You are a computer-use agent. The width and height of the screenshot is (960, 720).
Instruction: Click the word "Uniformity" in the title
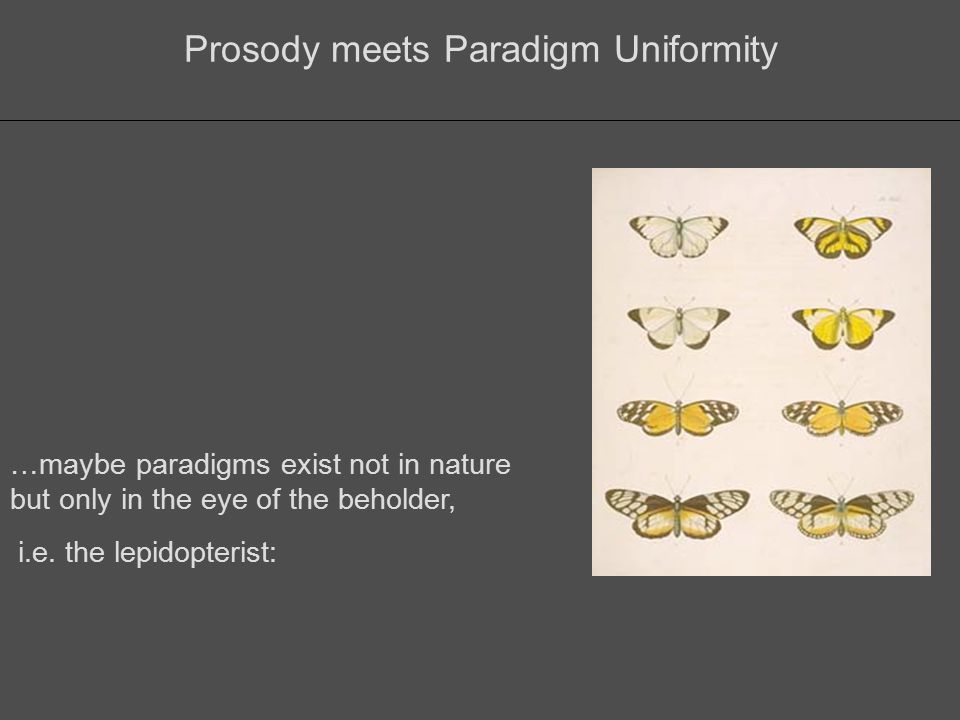[696, 51]
